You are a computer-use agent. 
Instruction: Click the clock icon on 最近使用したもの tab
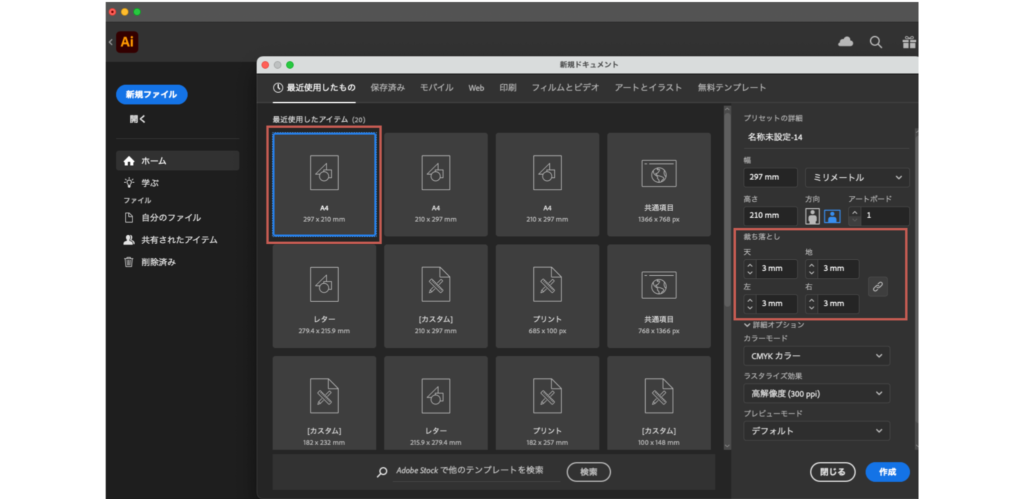coord(278,88)
